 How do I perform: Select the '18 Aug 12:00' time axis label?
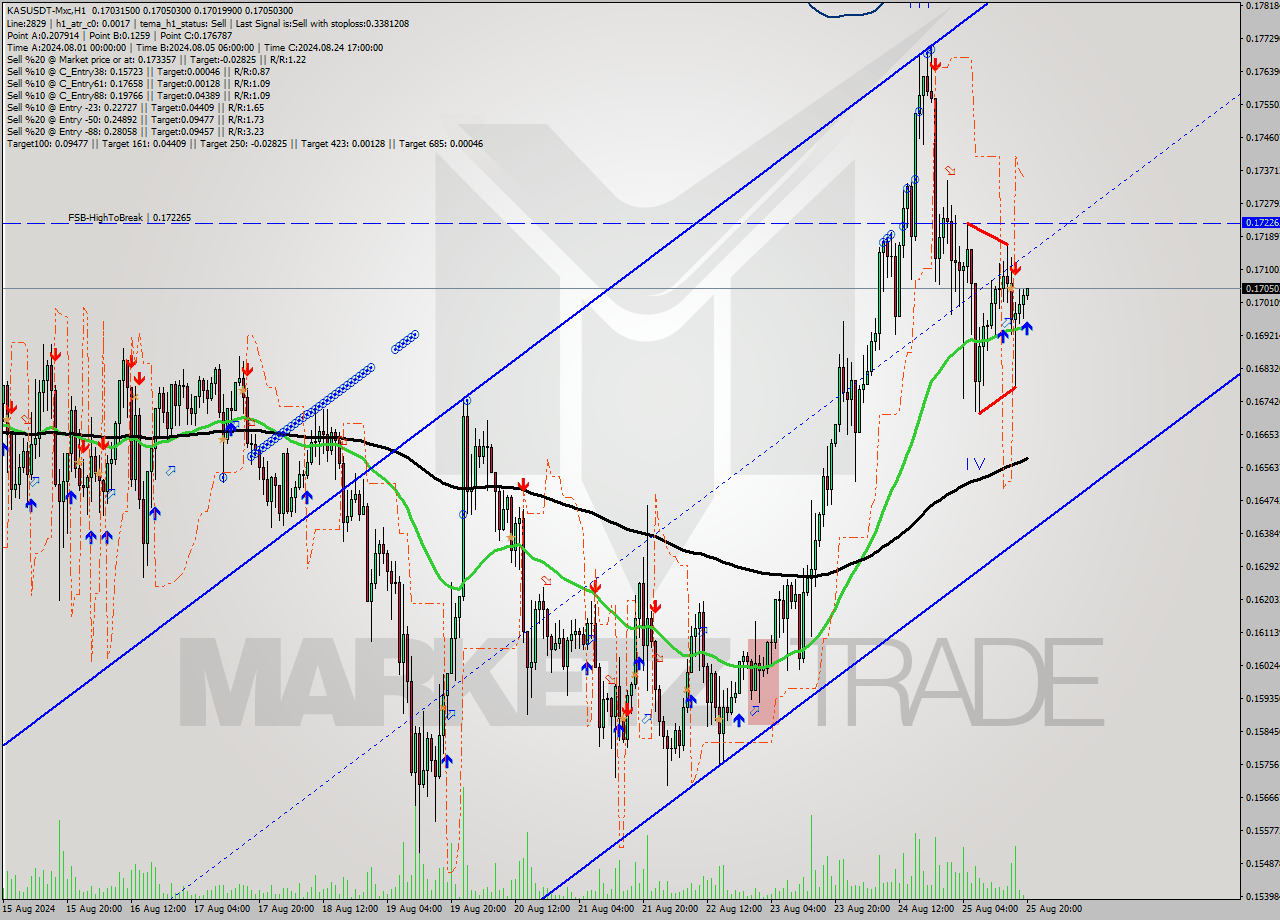click(x=351, y=909)
